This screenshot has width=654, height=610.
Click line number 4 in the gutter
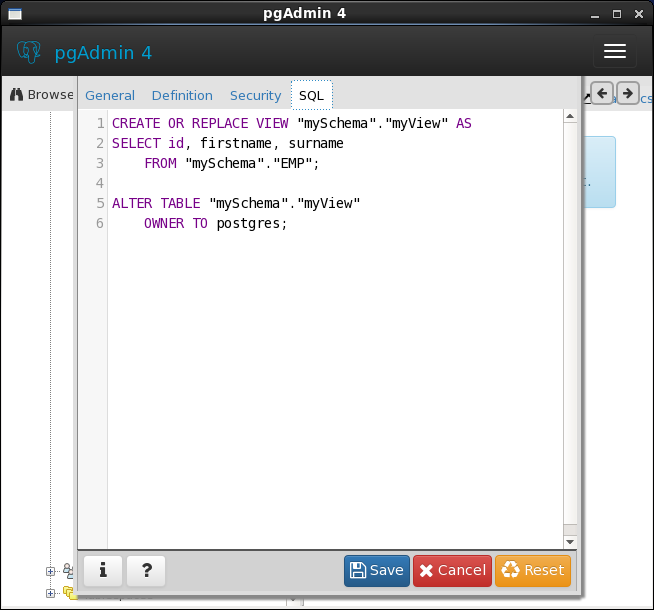coord(100,183)
